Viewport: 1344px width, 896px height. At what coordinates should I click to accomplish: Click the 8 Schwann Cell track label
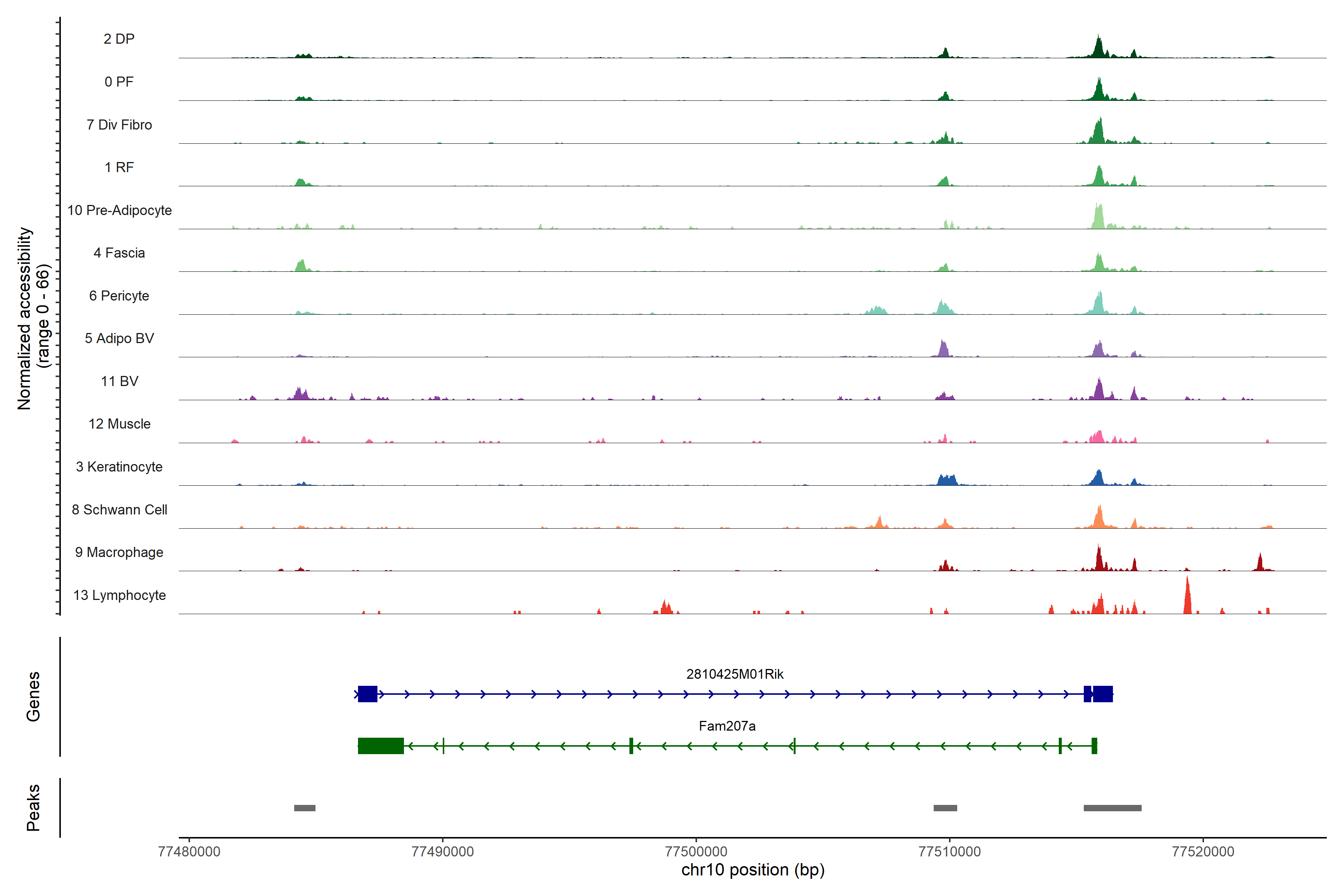point(119,510)
